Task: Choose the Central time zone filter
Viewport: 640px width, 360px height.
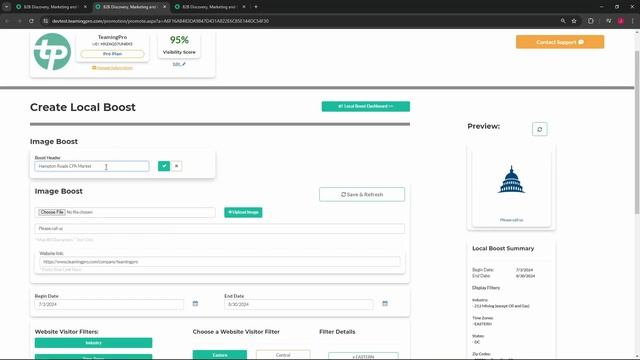Action: 283,355
